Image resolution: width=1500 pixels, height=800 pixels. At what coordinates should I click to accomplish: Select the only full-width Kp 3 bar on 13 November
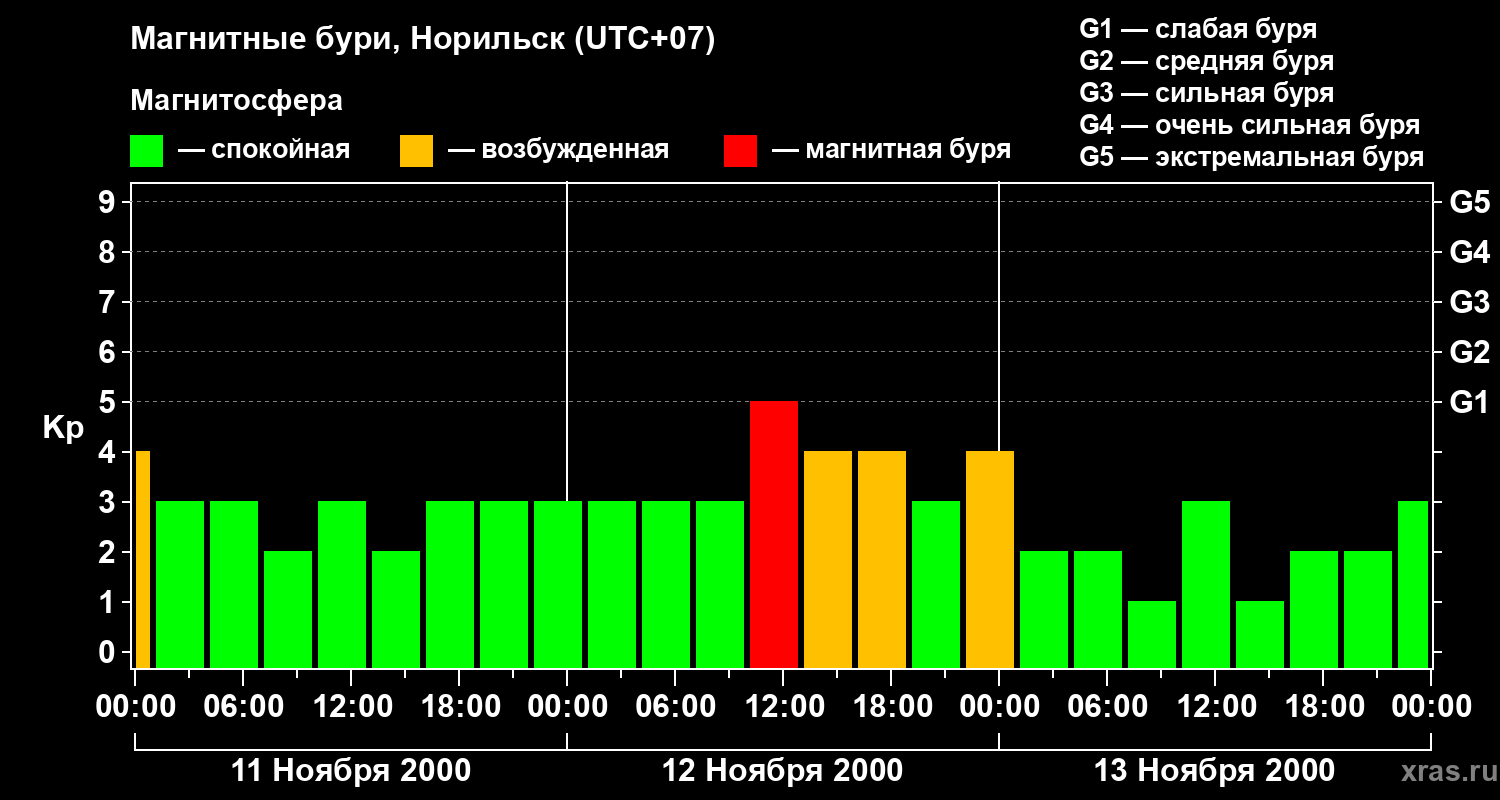tap(1206, 584)
